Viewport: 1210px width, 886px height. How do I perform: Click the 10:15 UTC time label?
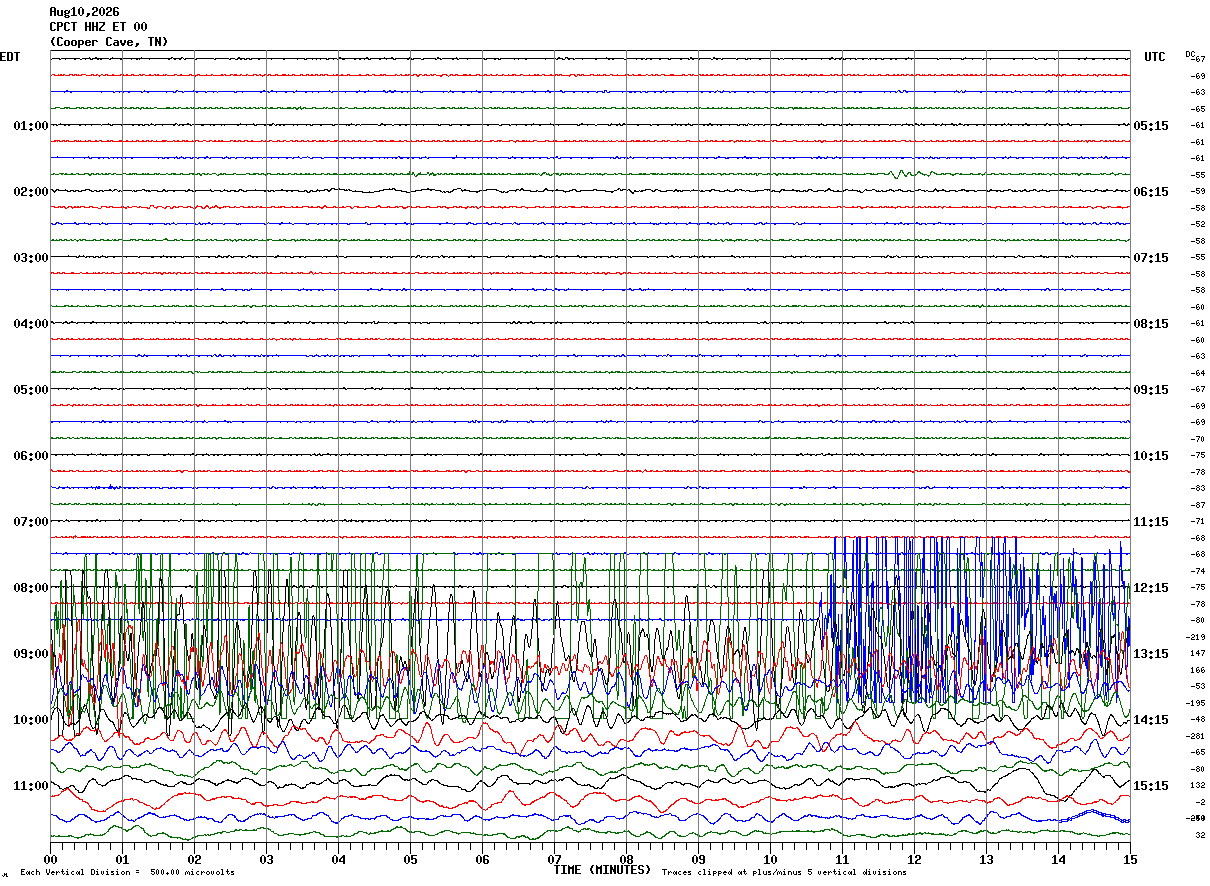tap(1150, 456)
